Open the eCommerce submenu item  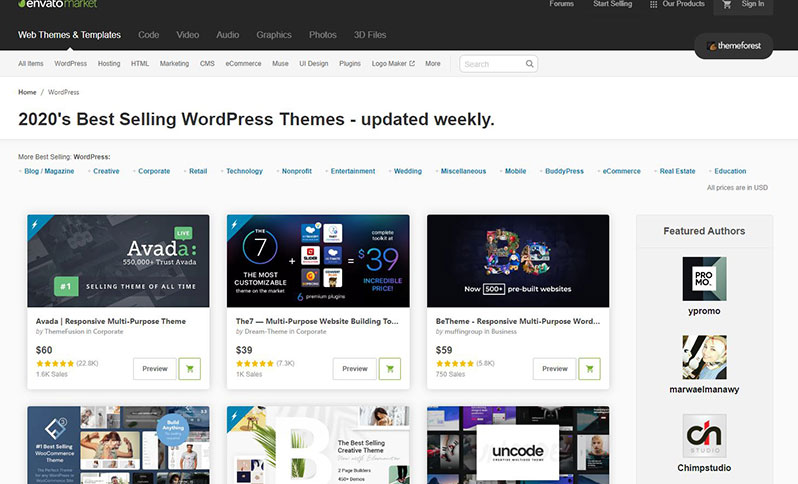tap(243, 64)
